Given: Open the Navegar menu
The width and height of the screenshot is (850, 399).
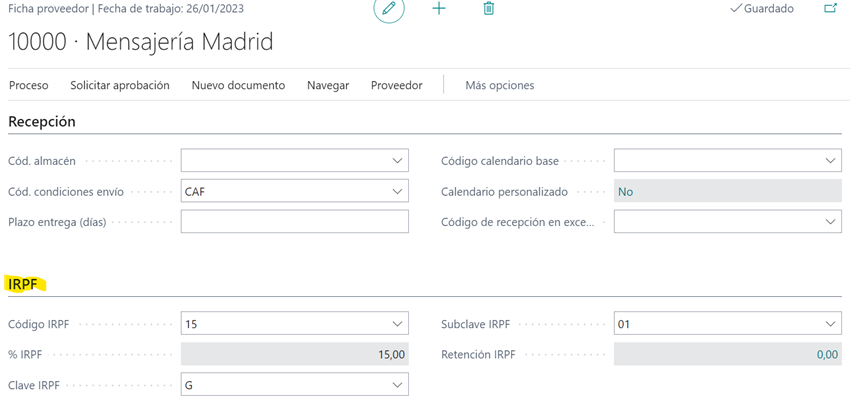Looking at the screenshot, I should (x=328, y=85).
